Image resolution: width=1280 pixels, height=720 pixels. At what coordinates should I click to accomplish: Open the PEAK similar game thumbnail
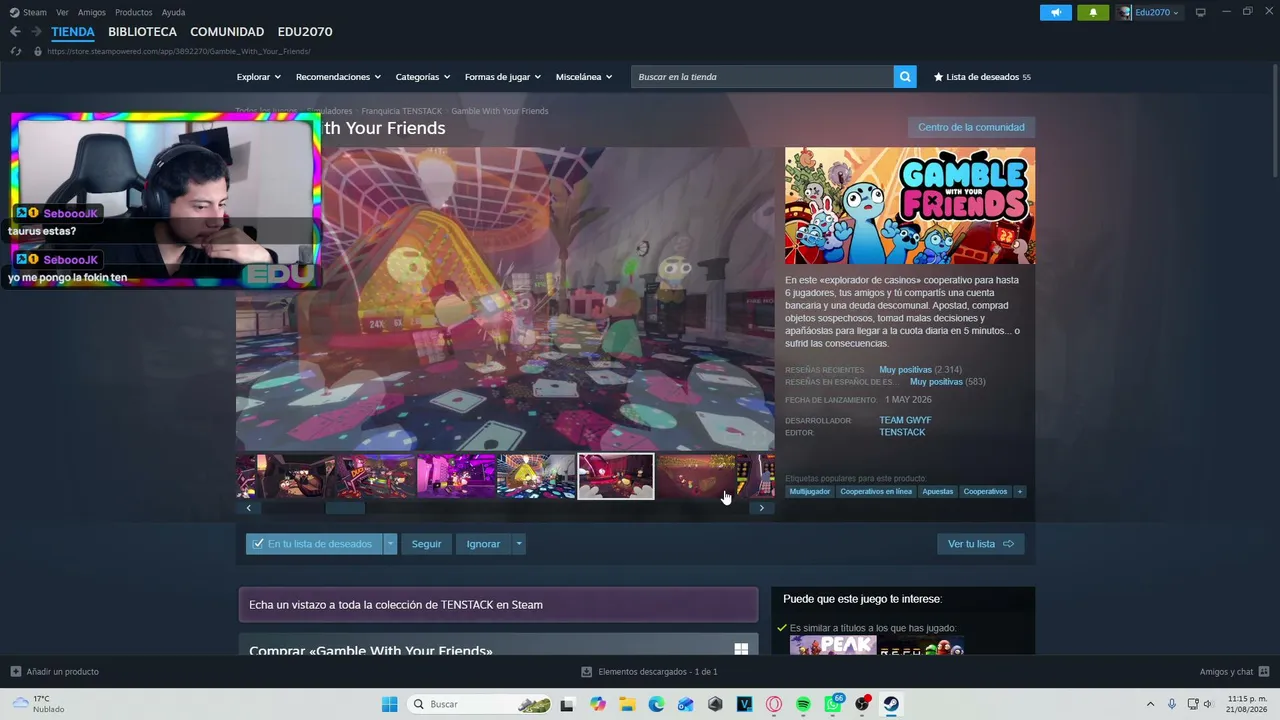(833, 645)
